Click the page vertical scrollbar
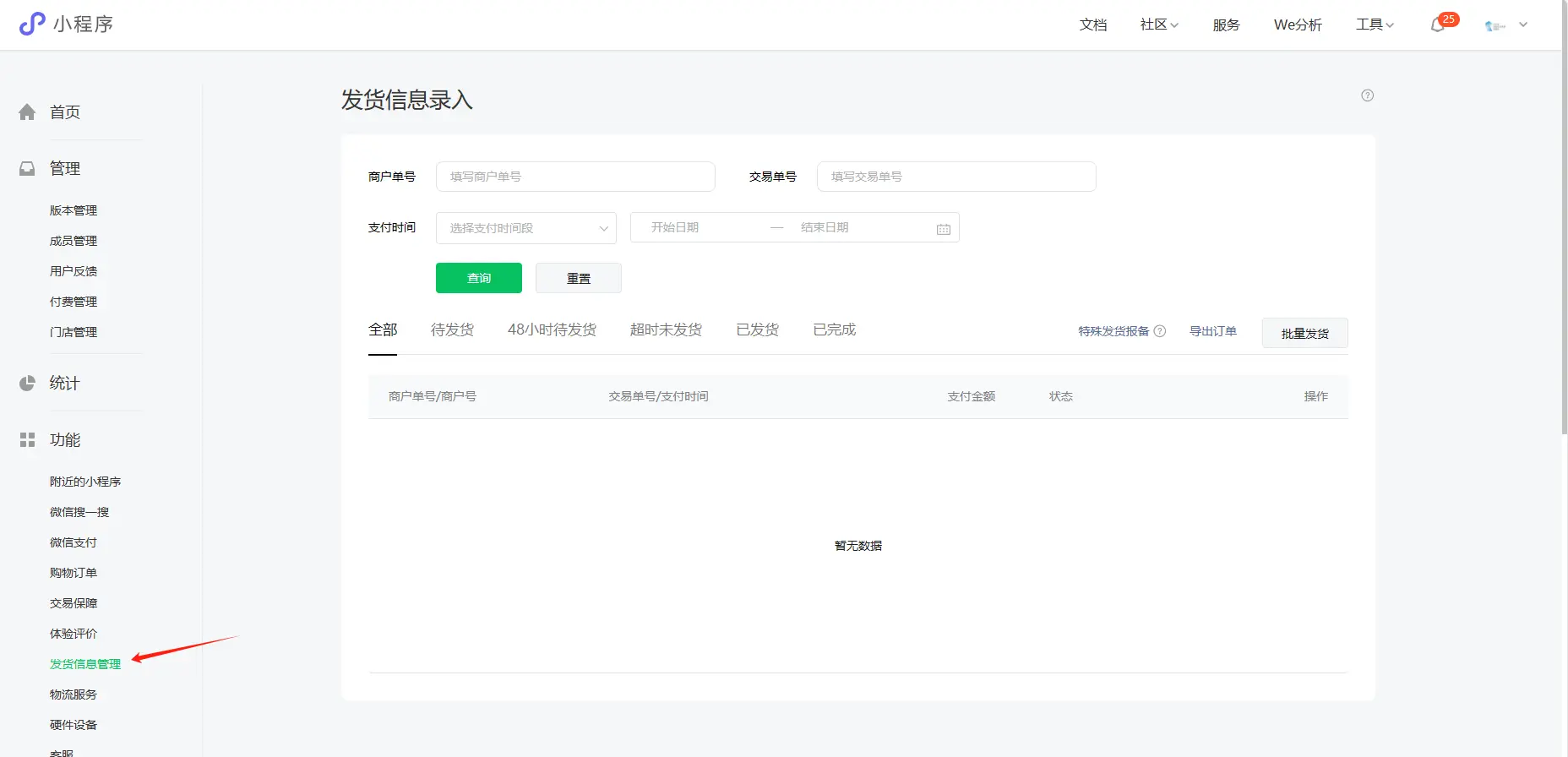 pyautogui.click(x=1565, y=216)
